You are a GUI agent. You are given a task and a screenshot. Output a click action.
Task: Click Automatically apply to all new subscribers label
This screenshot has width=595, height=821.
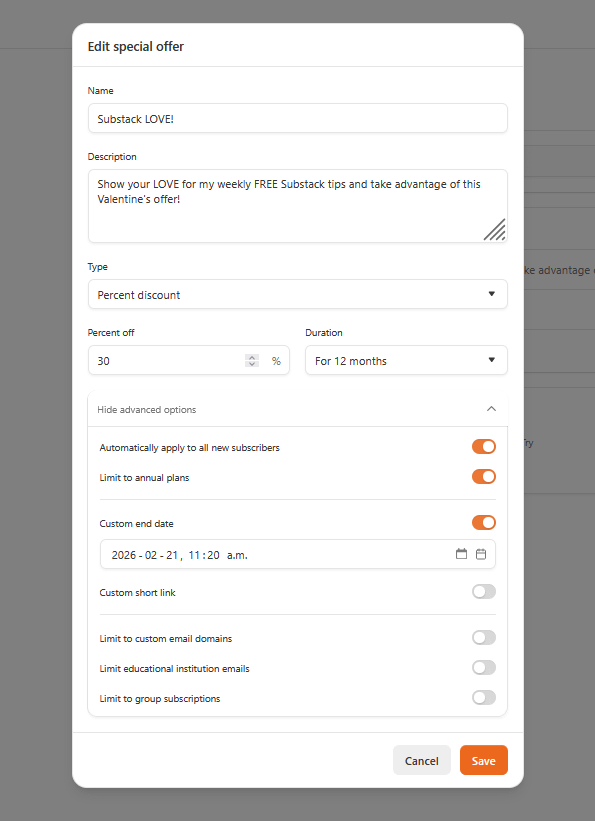(190, 448)
